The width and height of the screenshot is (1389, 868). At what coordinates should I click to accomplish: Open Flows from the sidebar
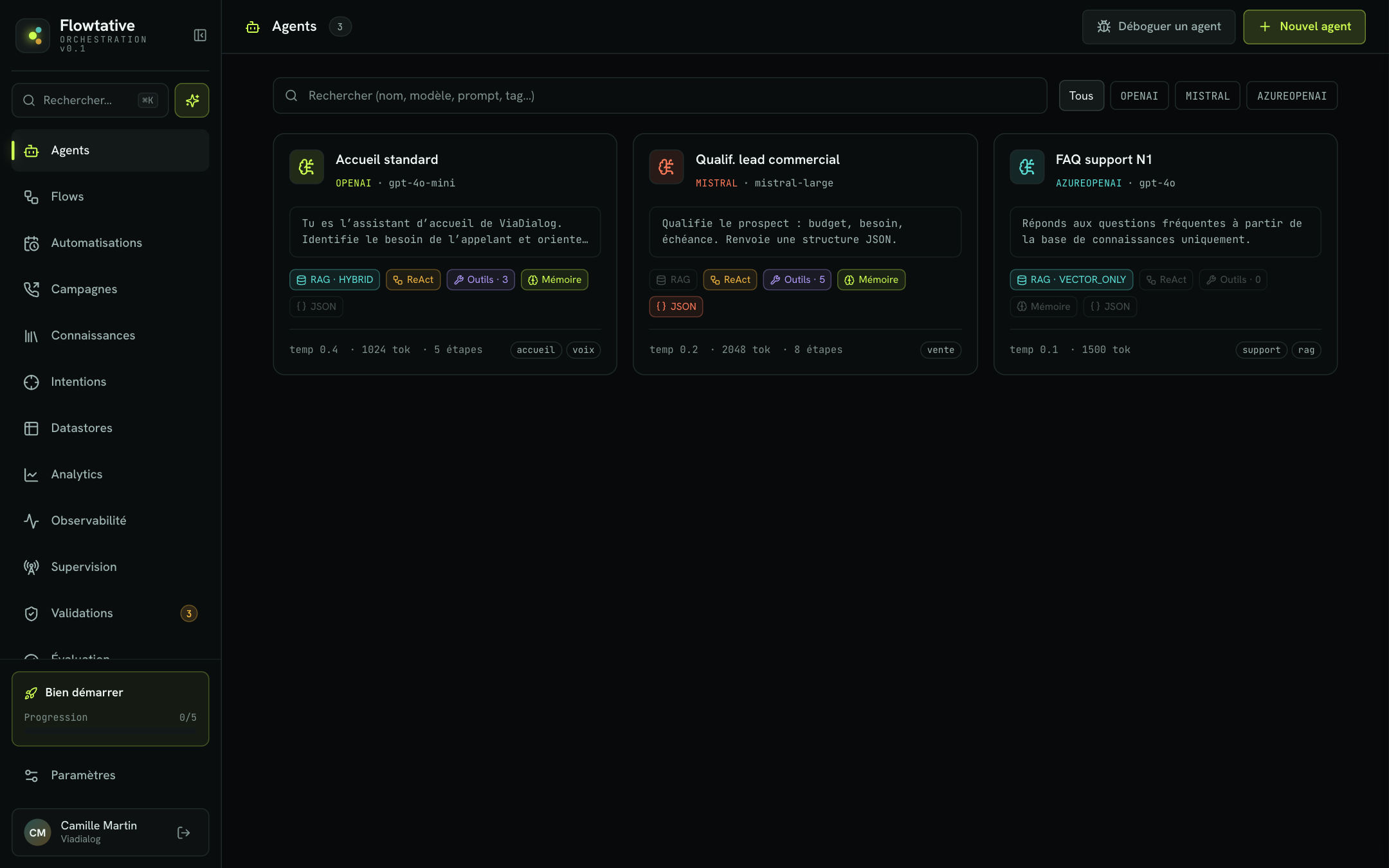(x=110, y=197)
